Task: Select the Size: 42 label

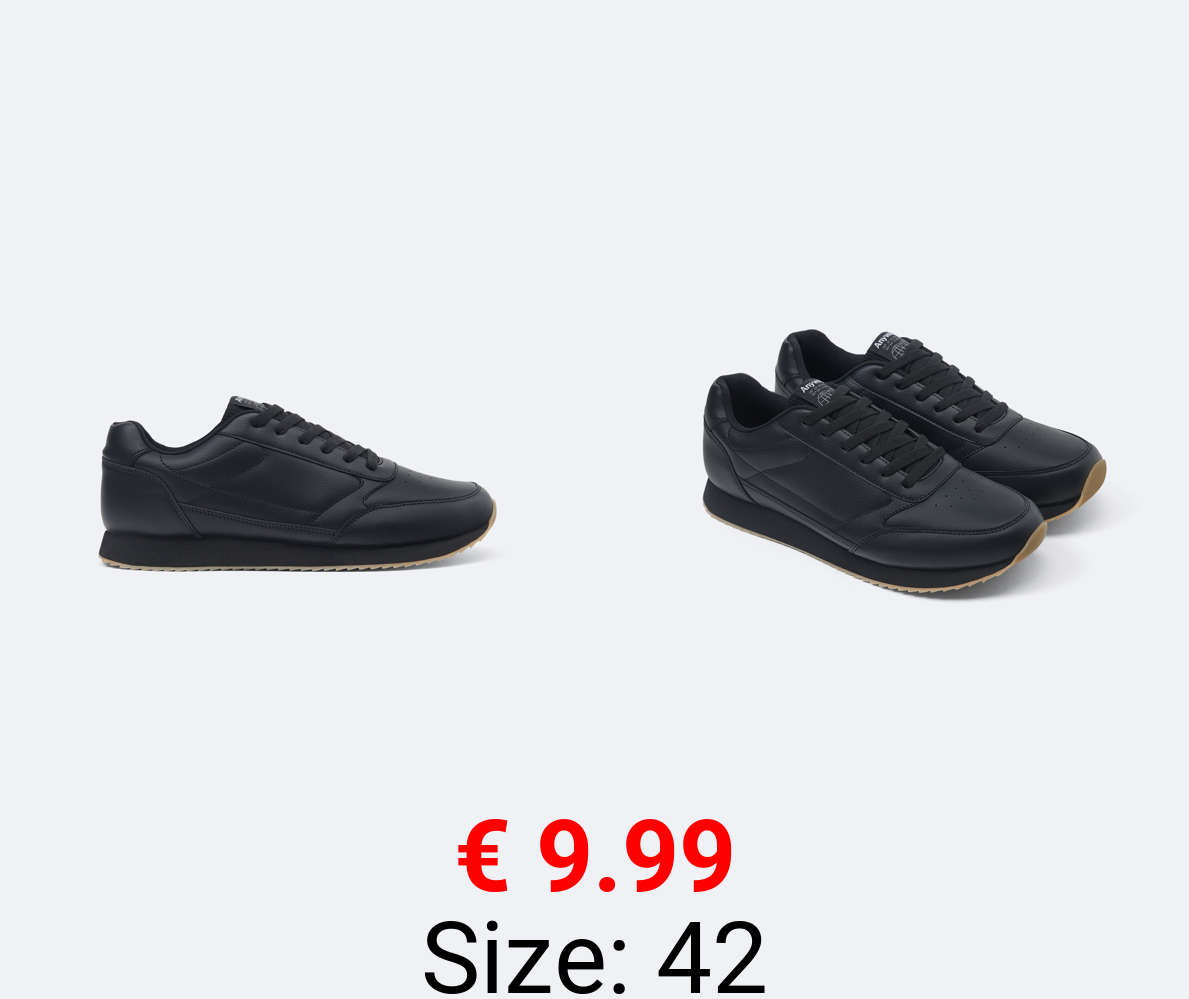Action: point(594,956)
